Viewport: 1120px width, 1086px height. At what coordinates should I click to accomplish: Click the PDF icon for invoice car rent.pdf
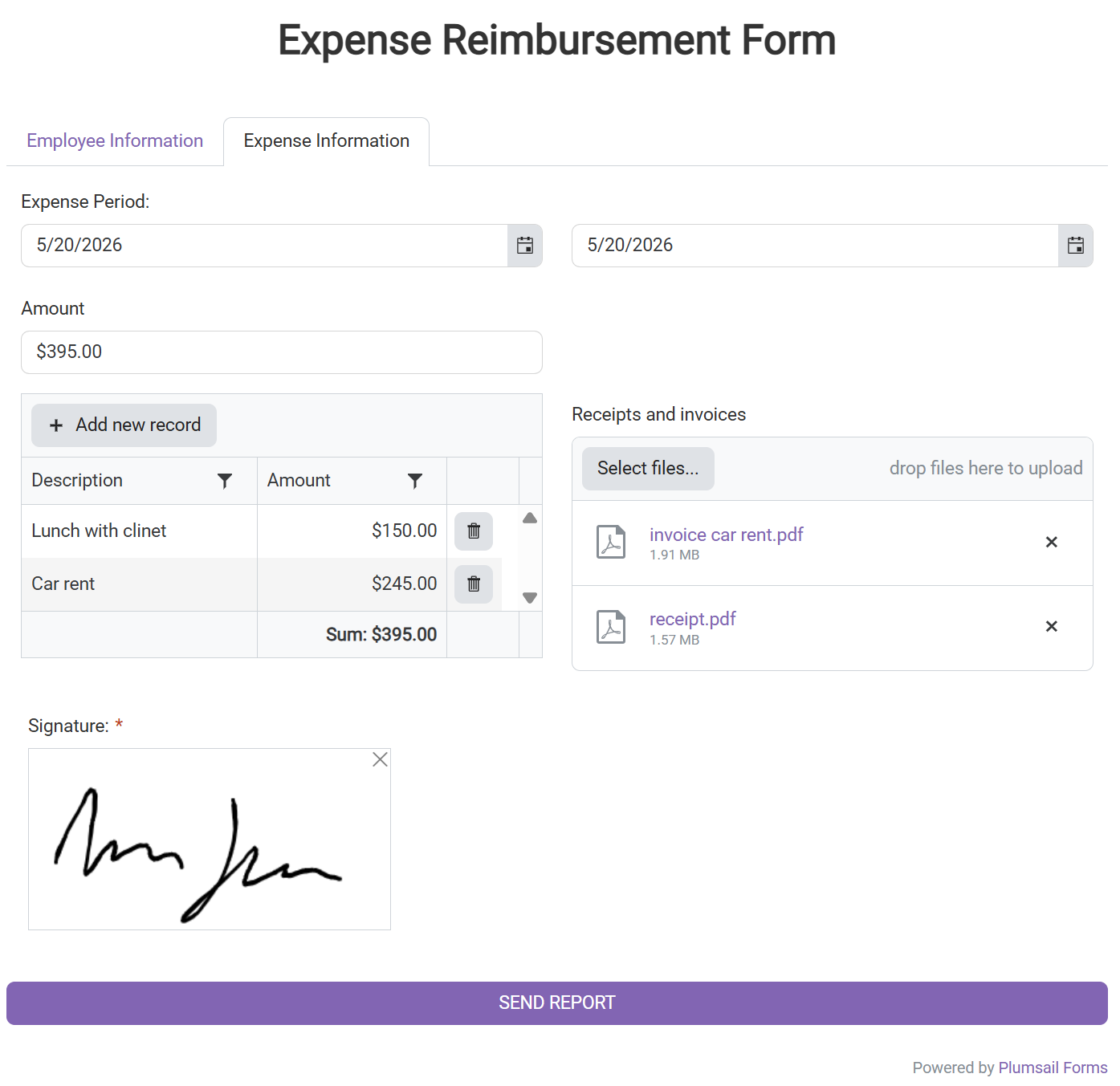point(611,543)
